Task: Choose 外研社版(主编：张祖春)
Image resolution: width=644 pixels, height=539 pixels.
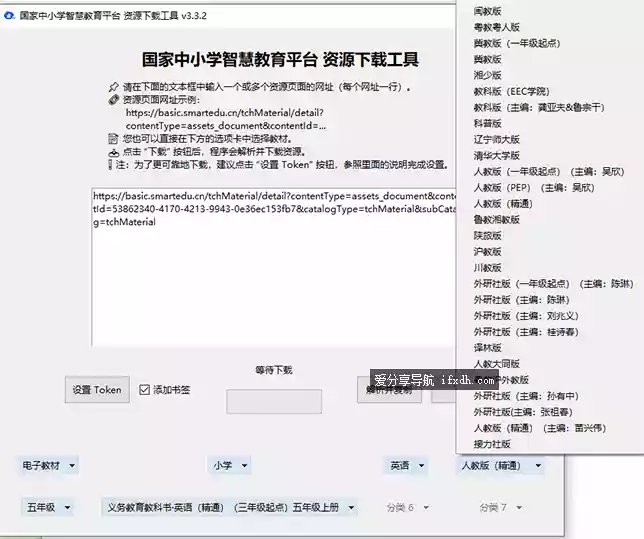Action: coord(523,412)
